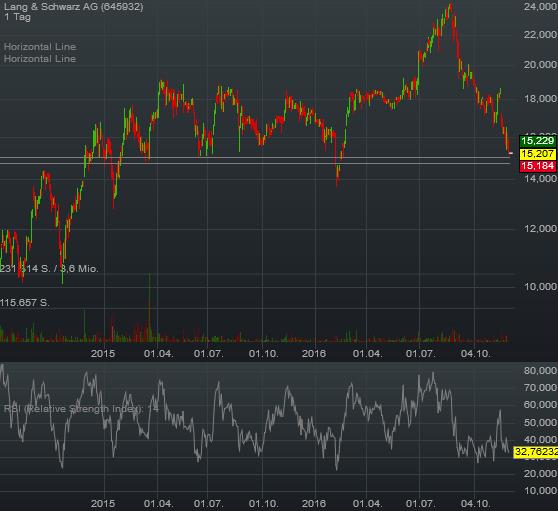Click 2016 on the price chart date axis
558x511 pixels.
[x=314, y=354]
